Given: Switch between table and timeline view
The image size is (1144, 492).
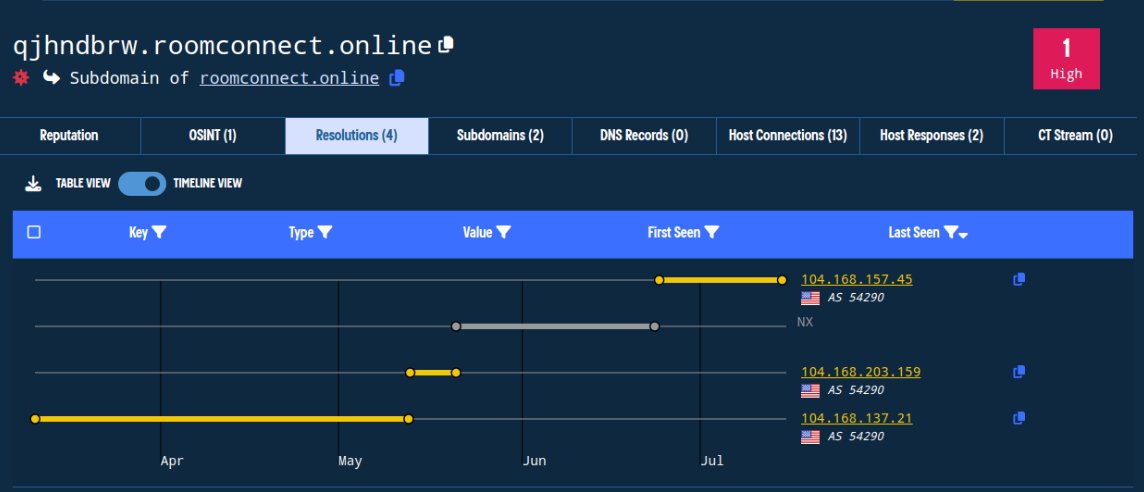Looking at the screenshot, I should 142,184.
